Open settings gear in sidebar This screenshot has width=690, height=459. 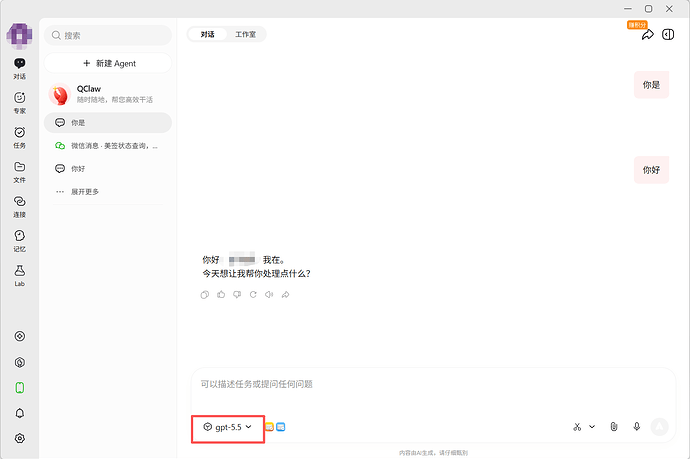point(19,438)
